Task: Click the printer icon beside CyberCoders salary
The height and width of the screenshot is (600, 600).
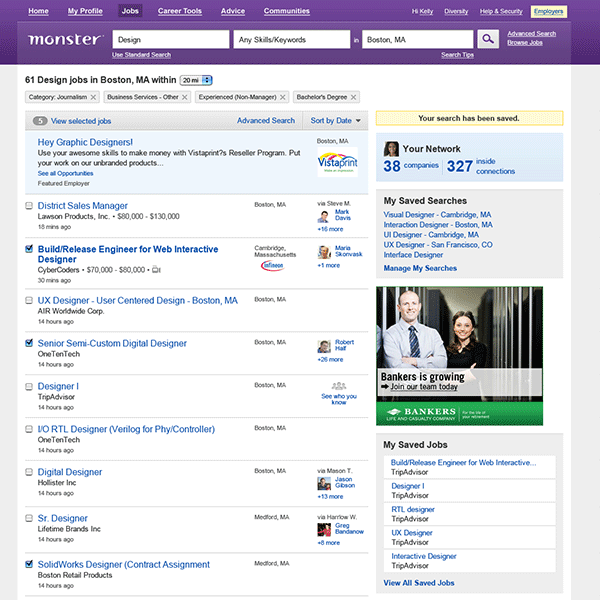Action: [x=156, y=270]
